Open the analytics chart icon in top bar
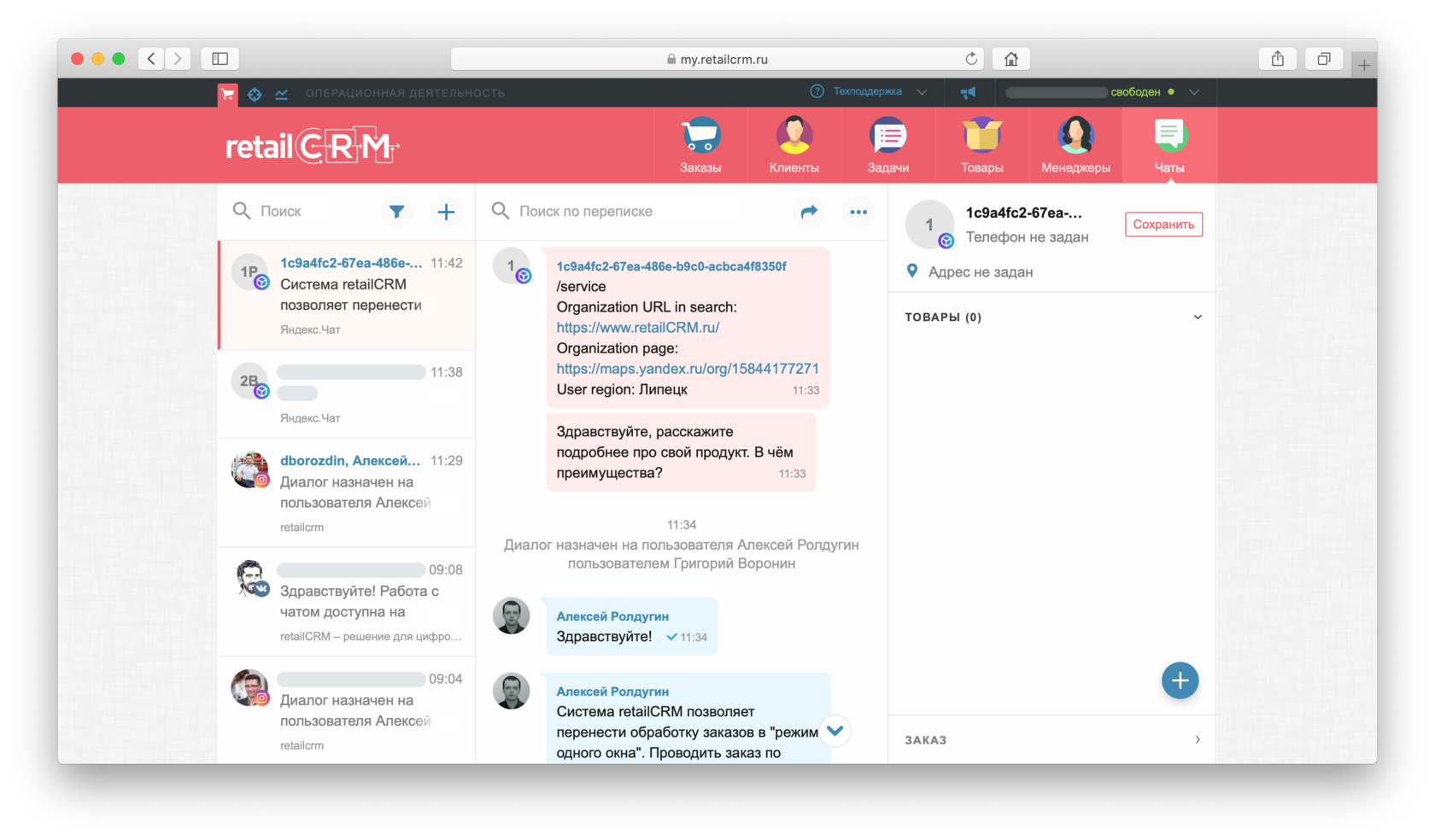1435x840 pixels. [281, 93]
